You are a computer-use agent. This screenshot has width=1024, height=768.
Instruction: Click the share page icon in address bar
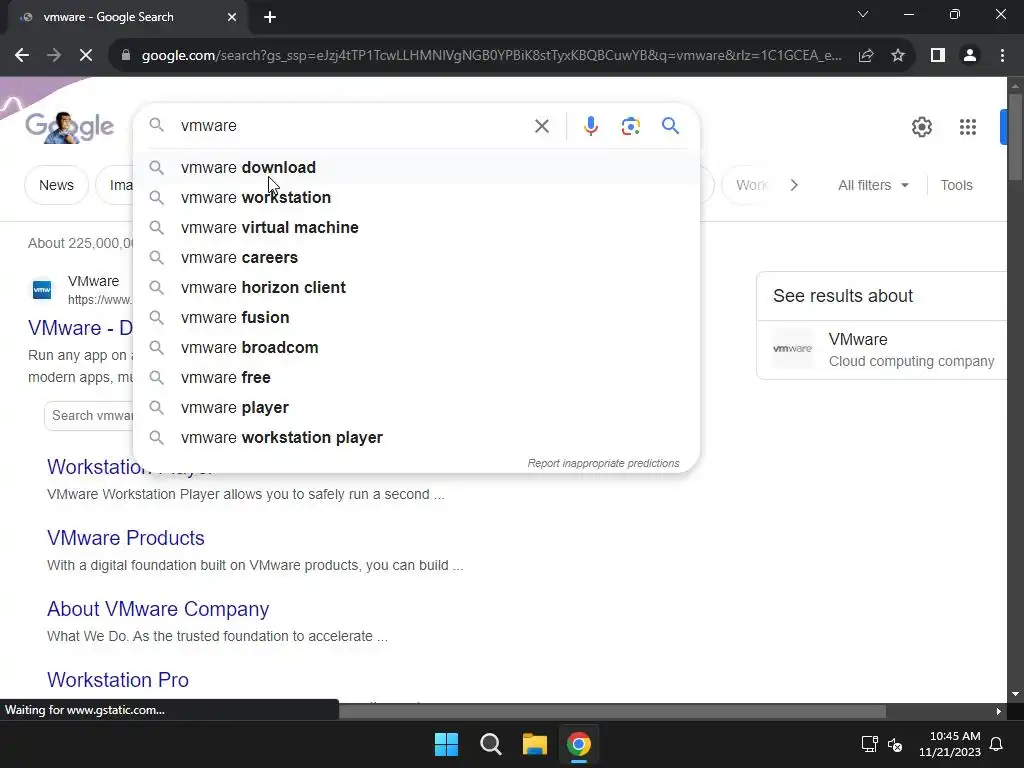[866, 56]
